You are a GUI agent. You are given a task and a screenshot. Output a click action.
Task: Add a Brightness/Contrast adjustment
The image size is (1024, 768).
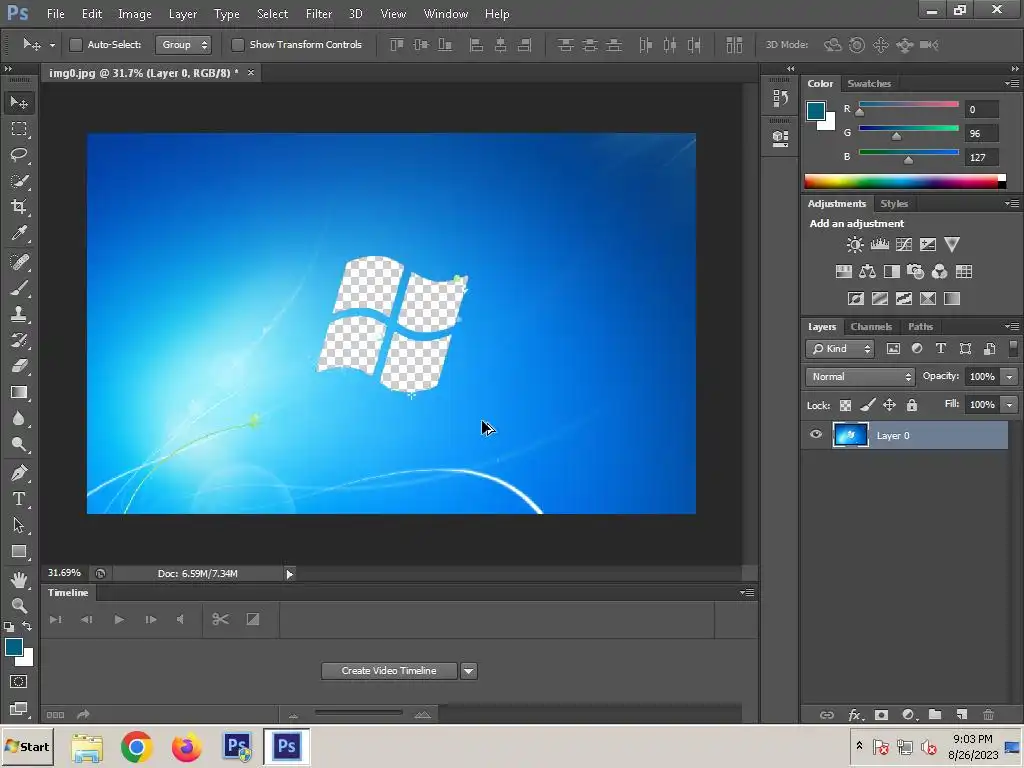click(855, 244)
